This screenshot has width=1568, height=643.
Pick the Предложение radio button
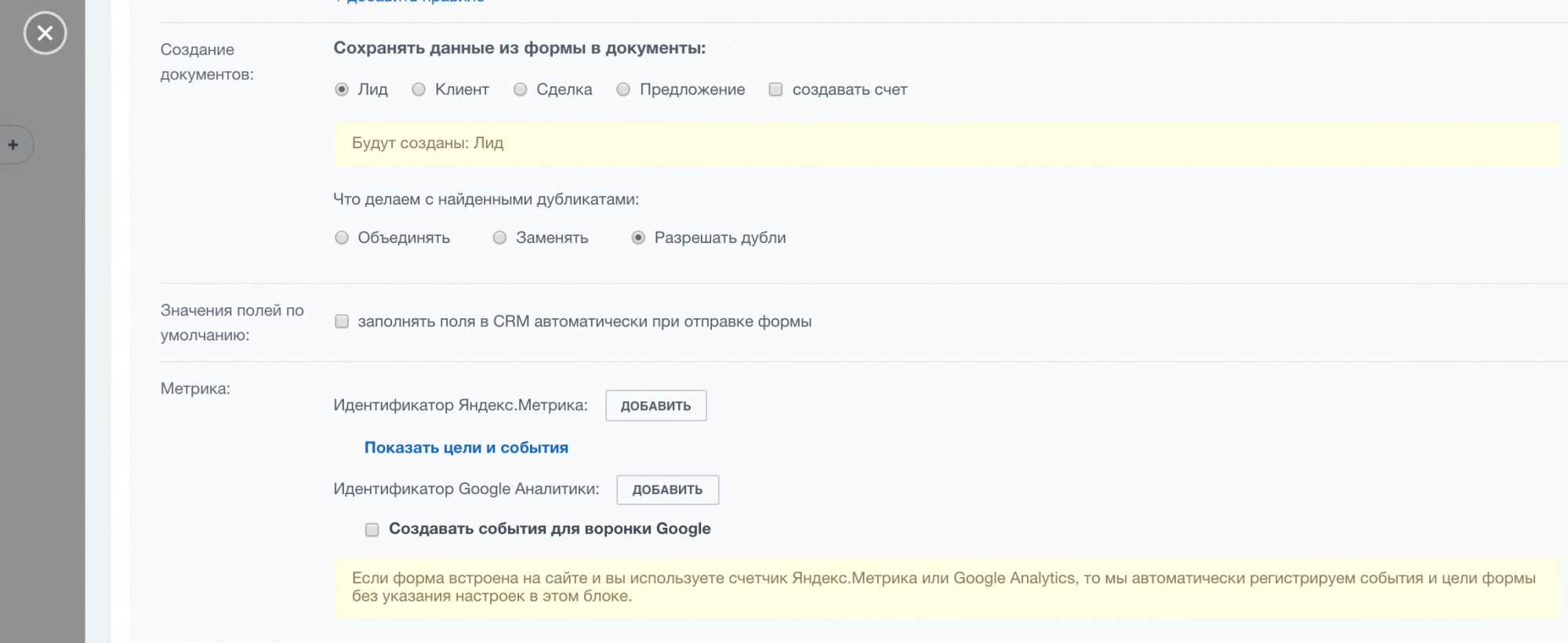(x=623, y=89)
